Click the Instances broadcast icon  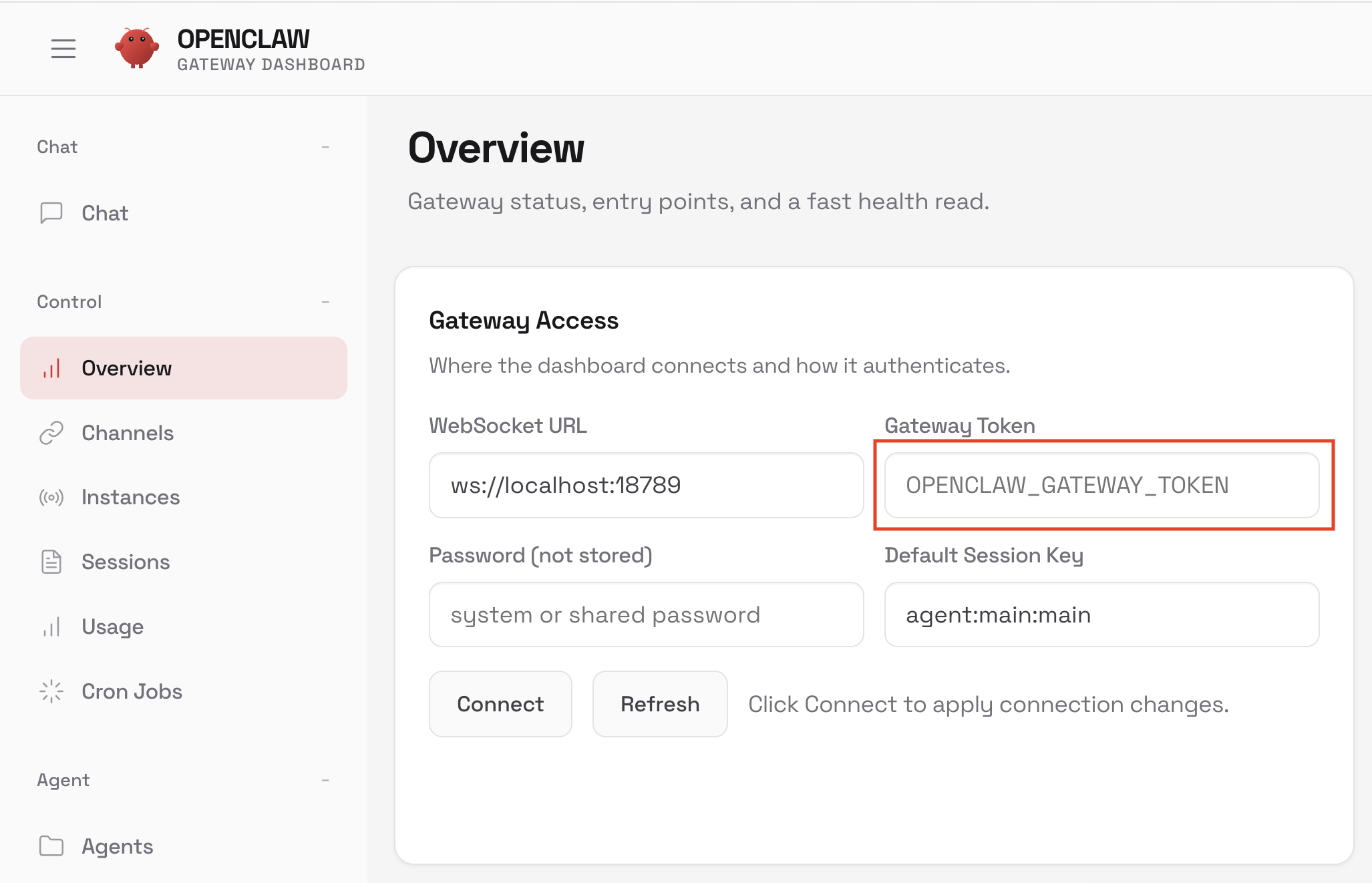51,498
